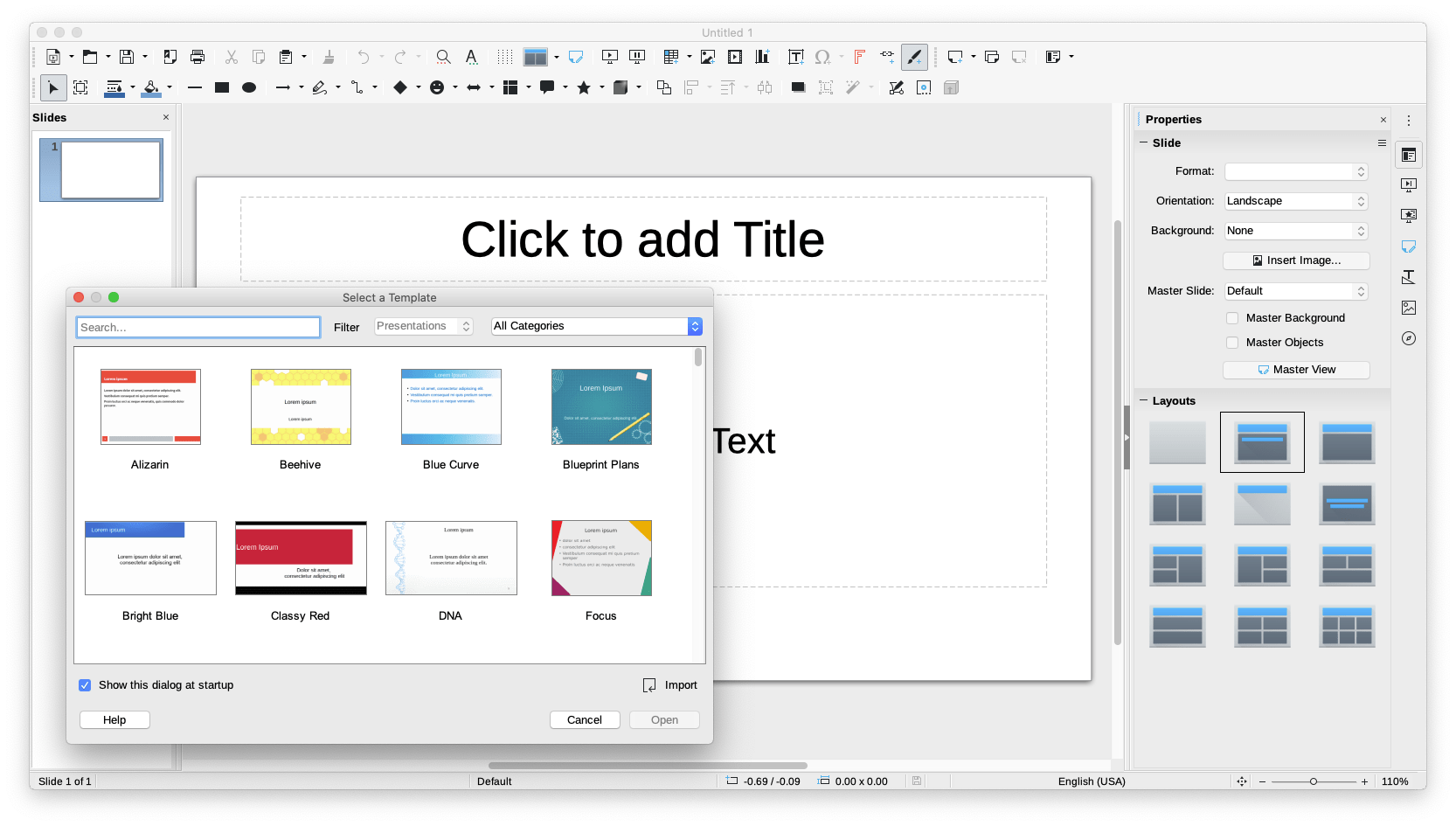Select the DNA template thumbnail
1456x826 pixels.
[x=451, y=558]
